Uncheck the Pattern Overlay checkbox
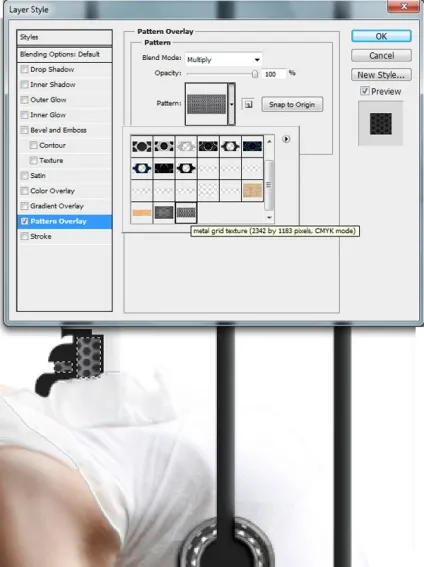 click(25, 221)
